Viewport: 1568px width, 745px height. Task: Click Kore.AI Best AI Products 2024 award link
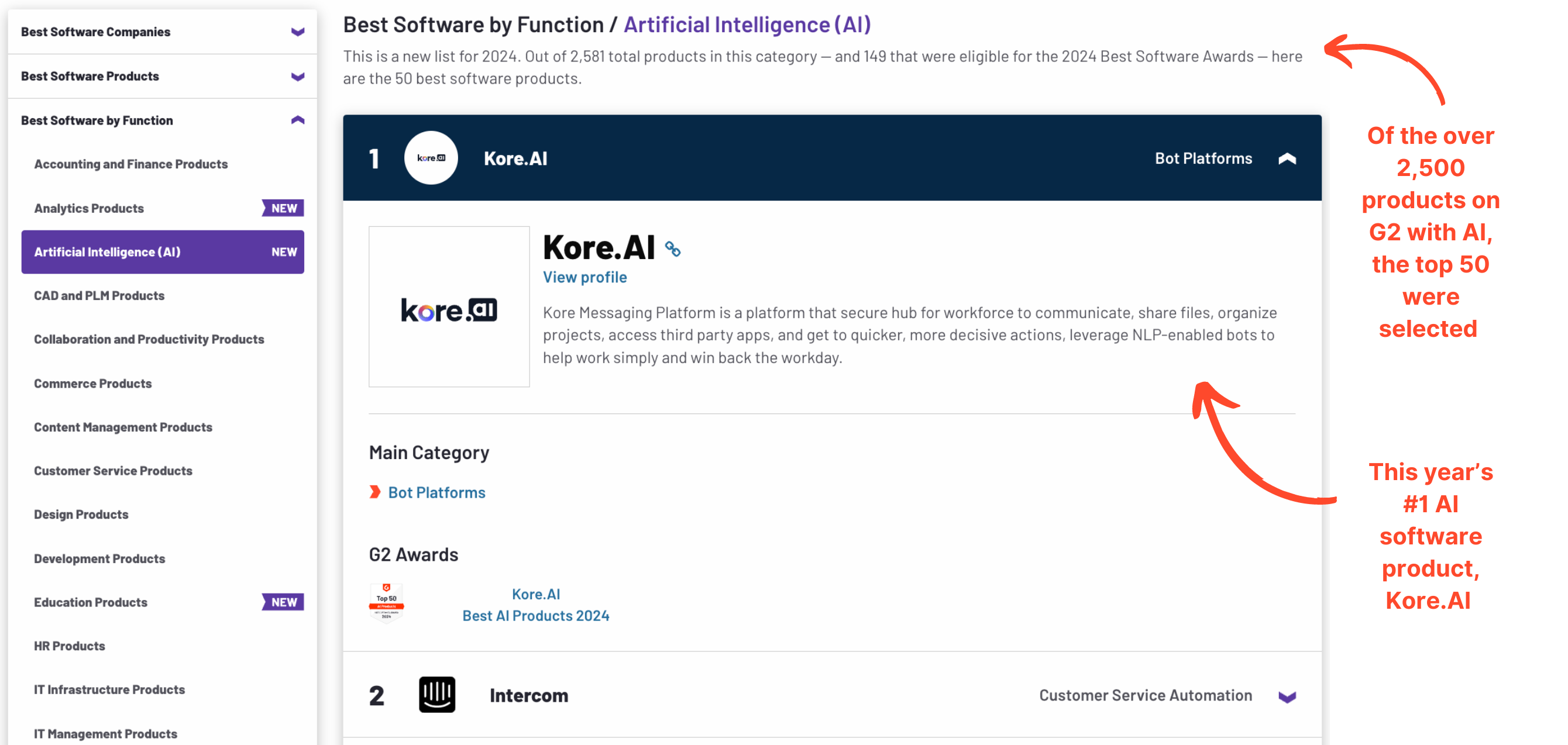[x=536, y=605]
